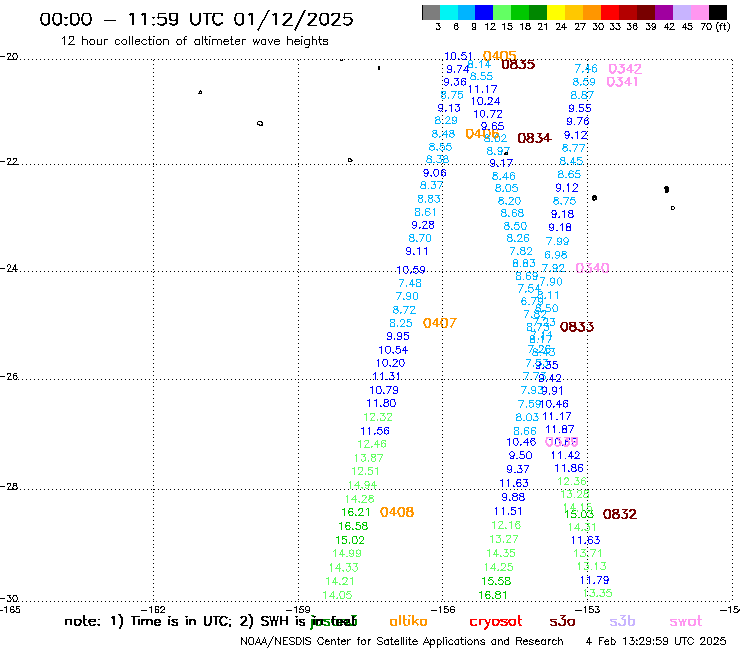The height and width of the screenshot is (650, 740).
Task: Select the black swatch at the legend's end
Action: click(718, 12)
